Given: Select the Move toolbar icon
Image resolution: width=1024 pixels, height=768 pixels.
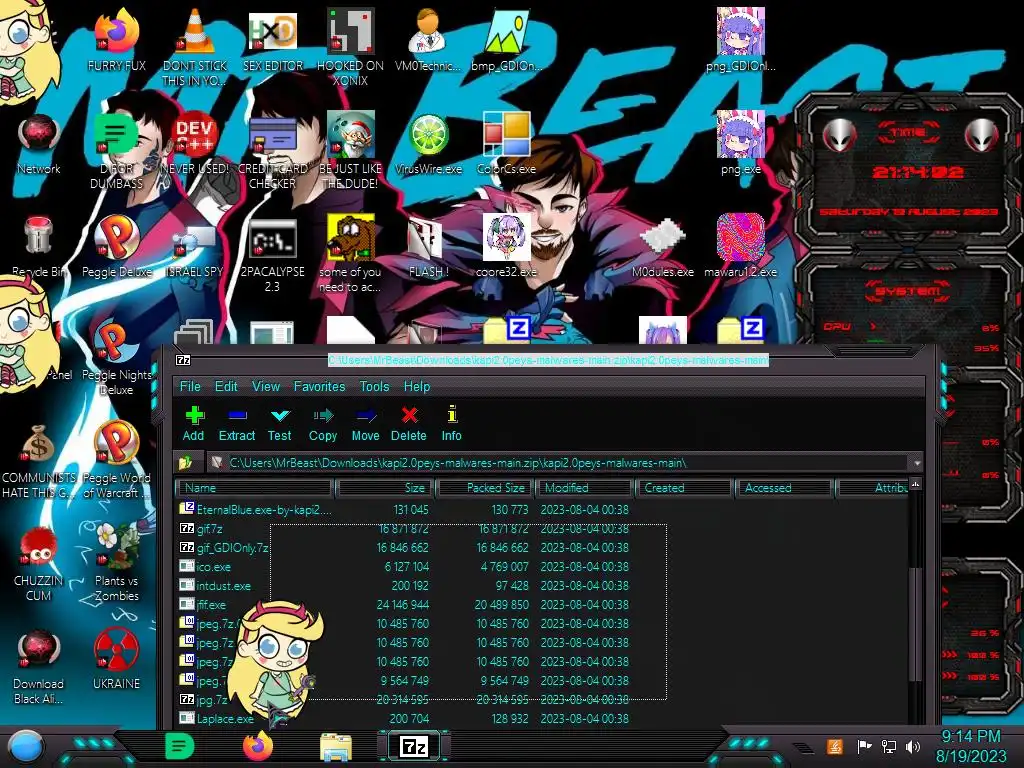Looking at the screenshot, I should [365, 423].
